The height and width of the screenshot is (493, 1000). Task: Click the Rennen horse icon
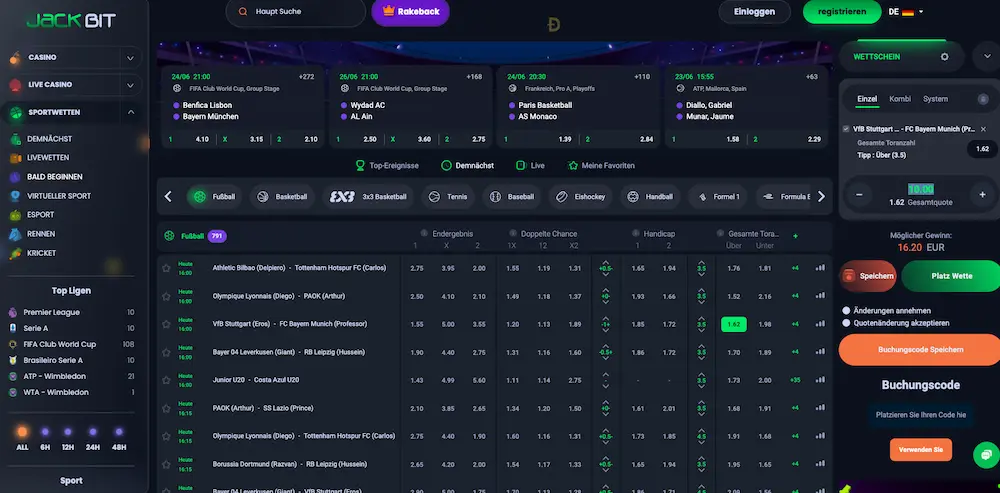15,234
